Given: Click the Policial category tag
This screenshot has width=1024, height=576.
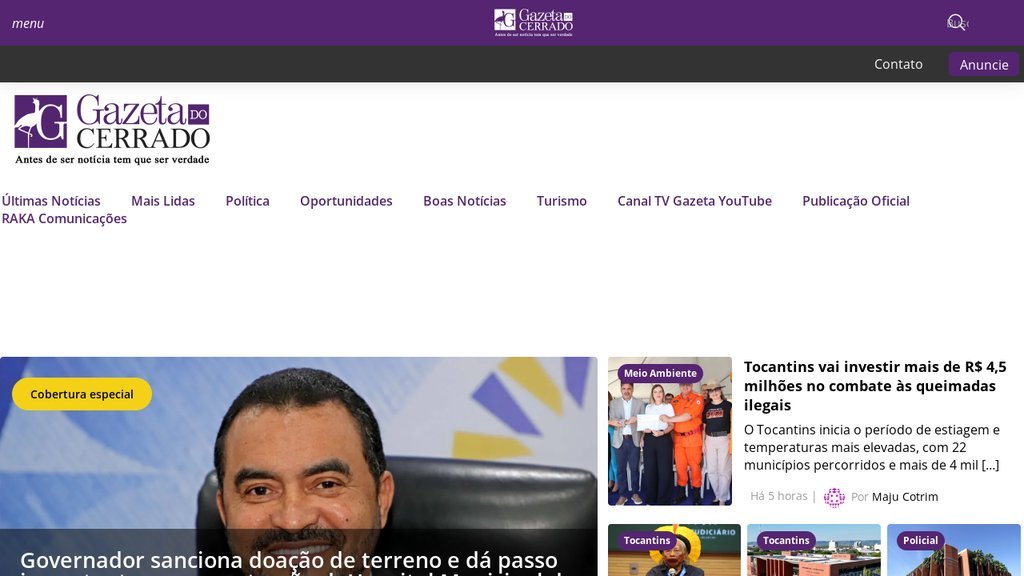Looking at the screenshot, I should (x=920, y=540).
